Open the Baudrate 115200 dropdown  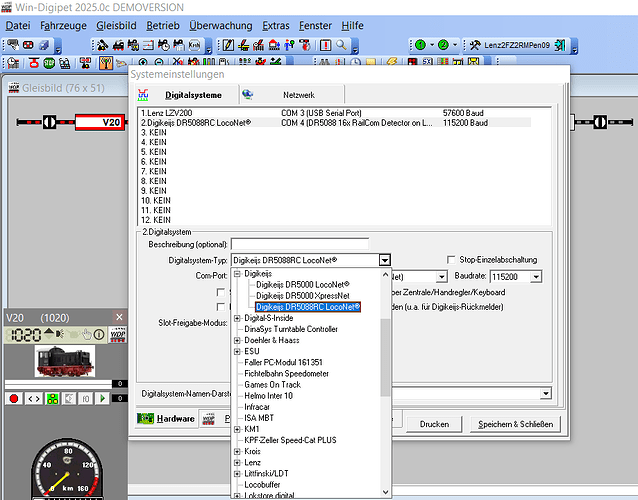click(536, 277)
